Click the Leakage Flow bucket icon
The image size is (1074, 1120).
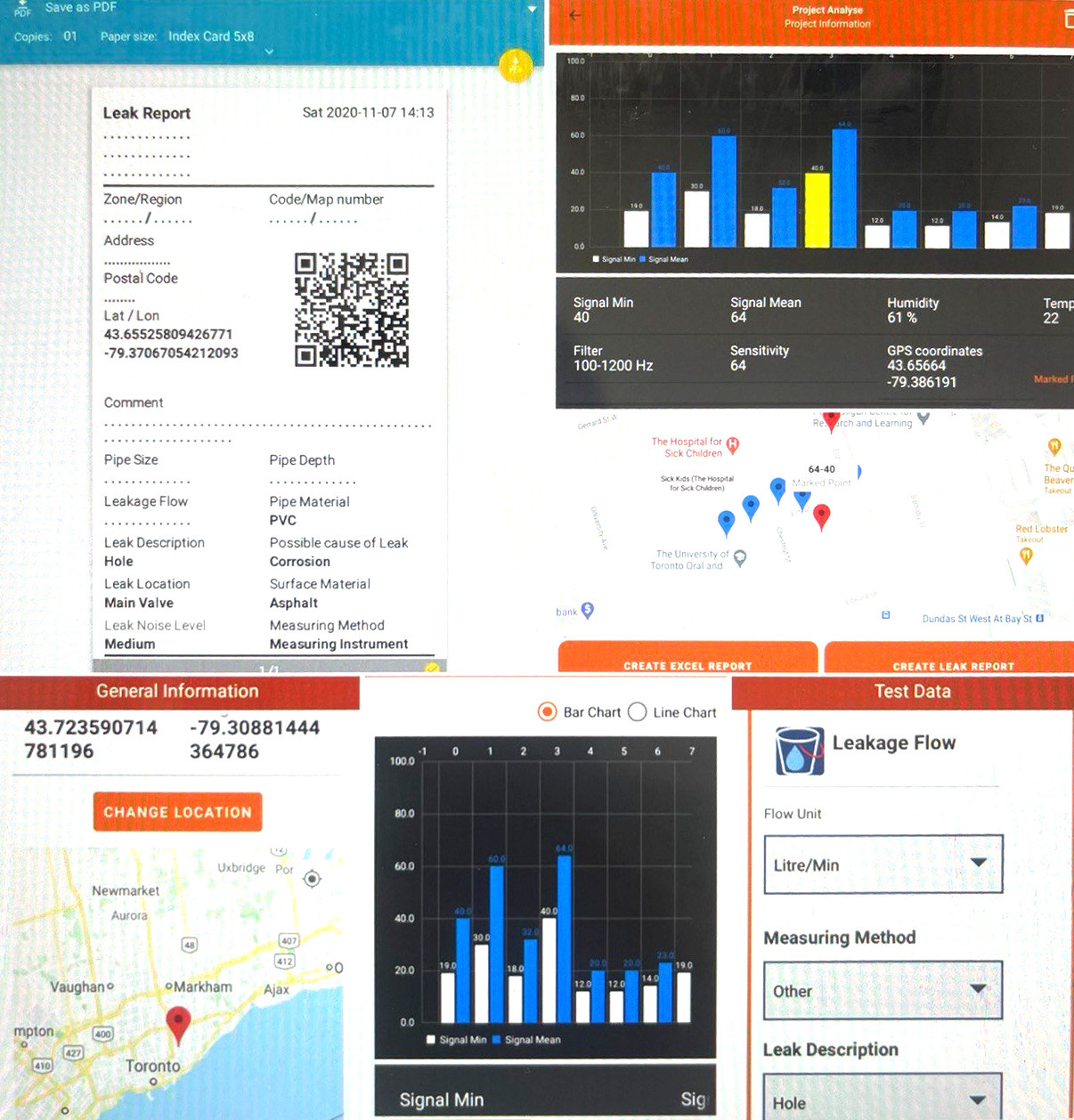tap(799, 751)
